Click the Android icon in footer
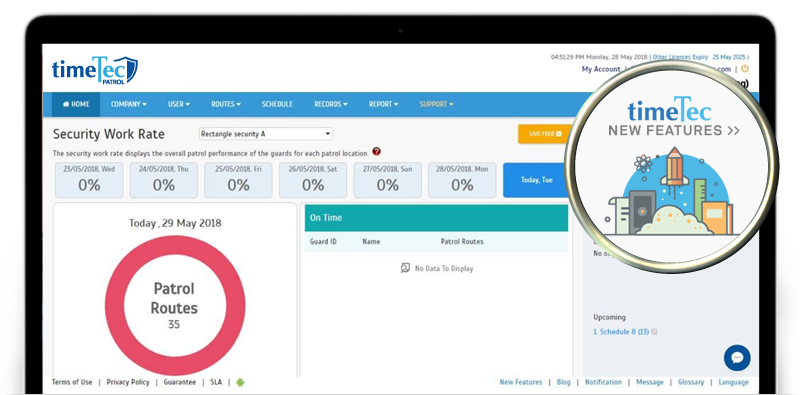 pyautogui.click(x=240, y=382)
